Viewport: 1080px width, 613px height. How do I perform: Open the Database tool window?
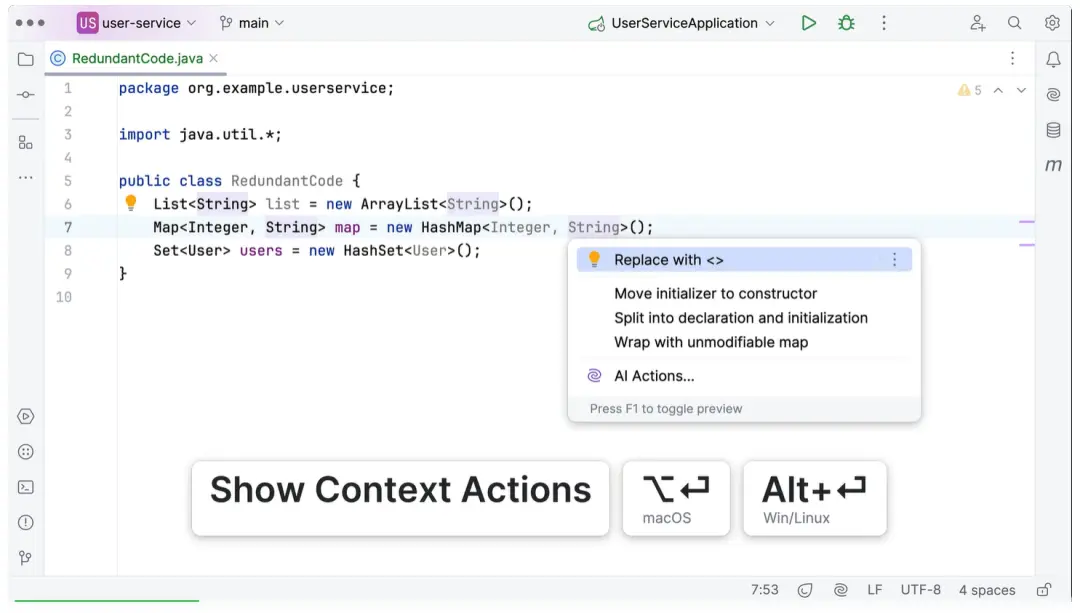[1053, 130]
